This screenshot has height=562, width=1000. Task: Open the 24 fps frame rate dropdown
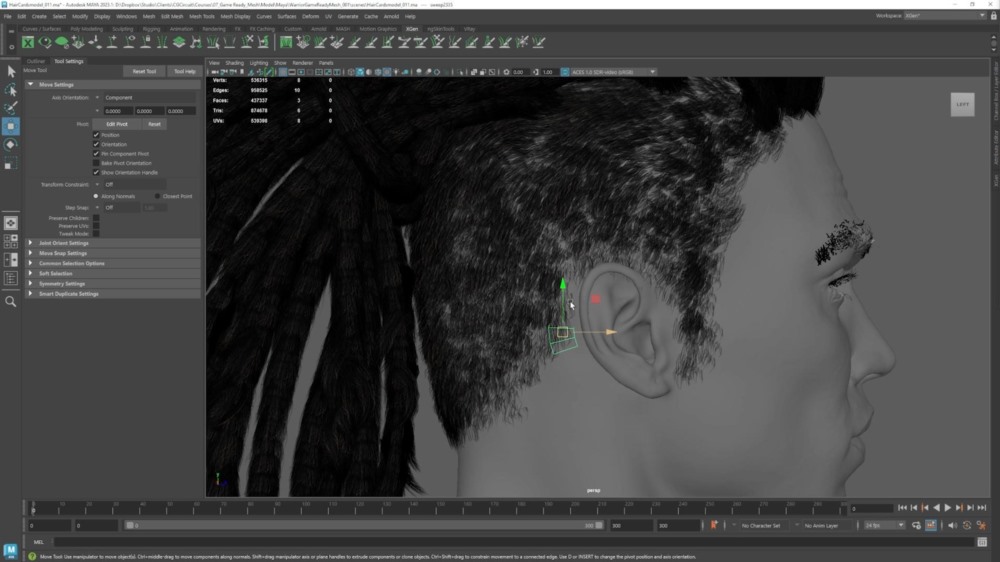click(x=884, y=525)
